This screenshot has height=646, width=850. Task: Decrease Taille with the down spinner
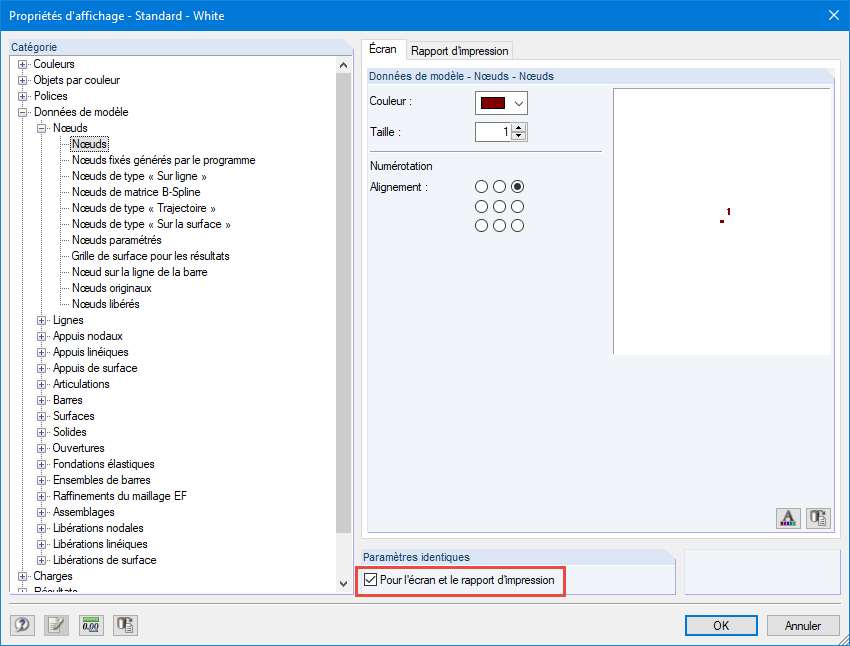(519, 135)
